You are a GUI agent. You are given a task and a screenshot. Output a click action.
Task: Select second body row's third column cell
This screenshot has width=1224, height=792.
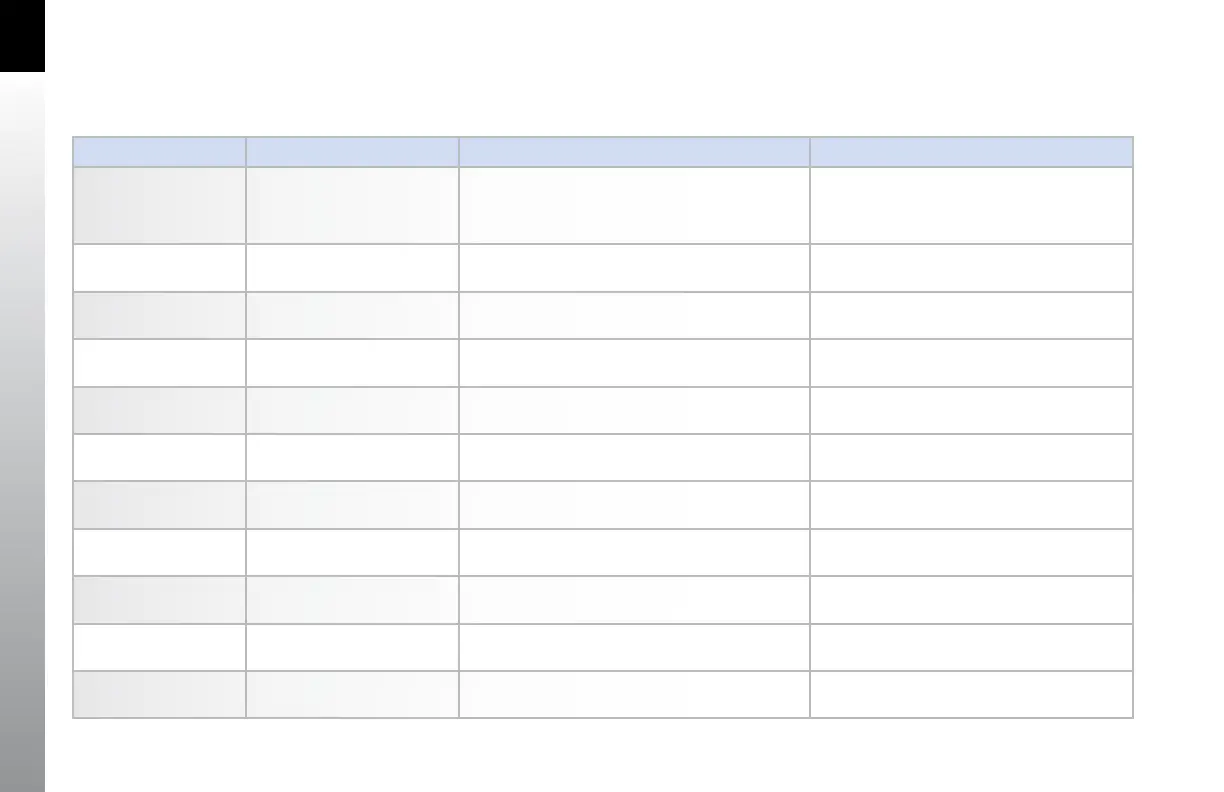pos(634,268)
